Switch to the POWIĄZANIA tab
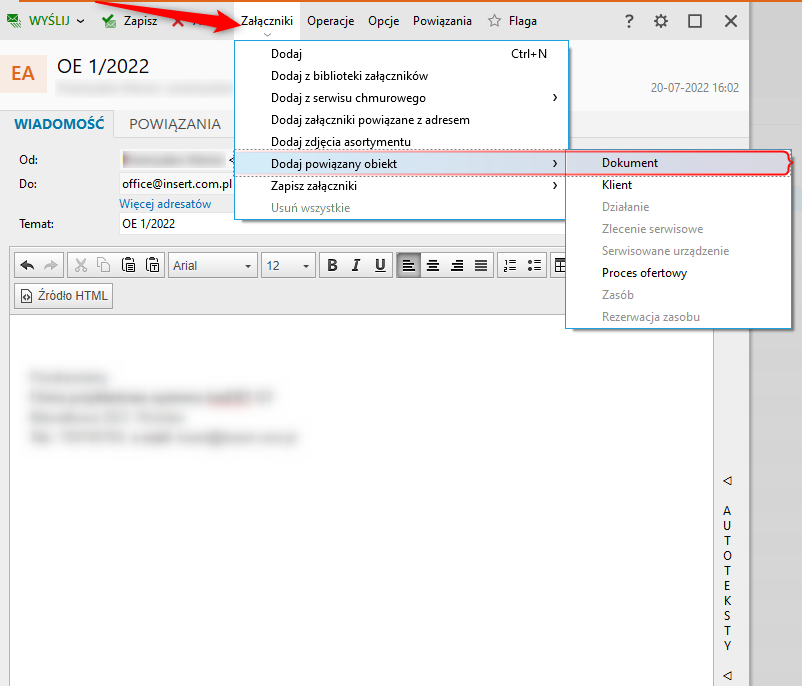802x686 pixels. (x=175, y=124)
